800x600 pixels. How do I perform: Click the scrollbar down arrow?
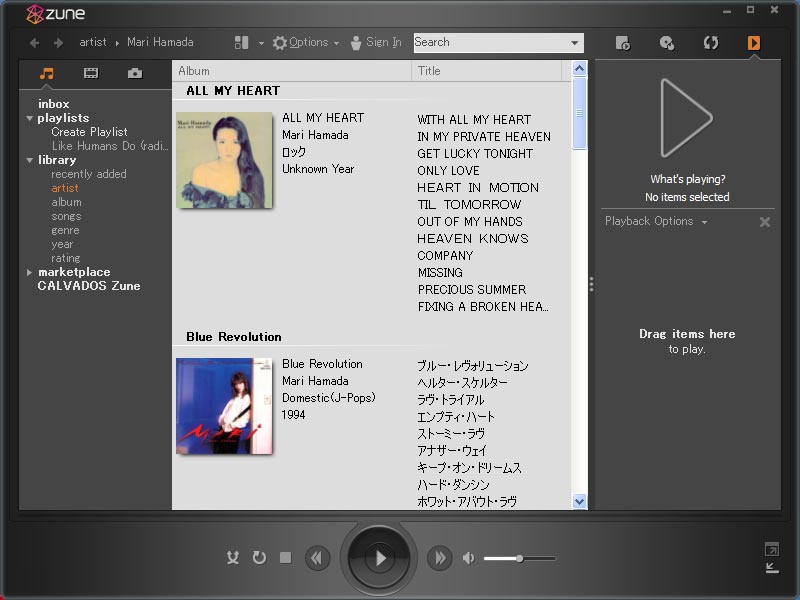point(580,502)
